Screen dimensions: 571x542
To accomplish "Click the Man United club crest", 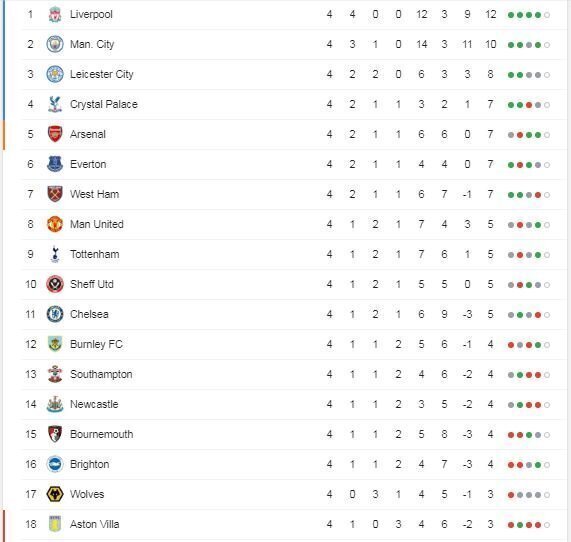I will pos(55,224).
